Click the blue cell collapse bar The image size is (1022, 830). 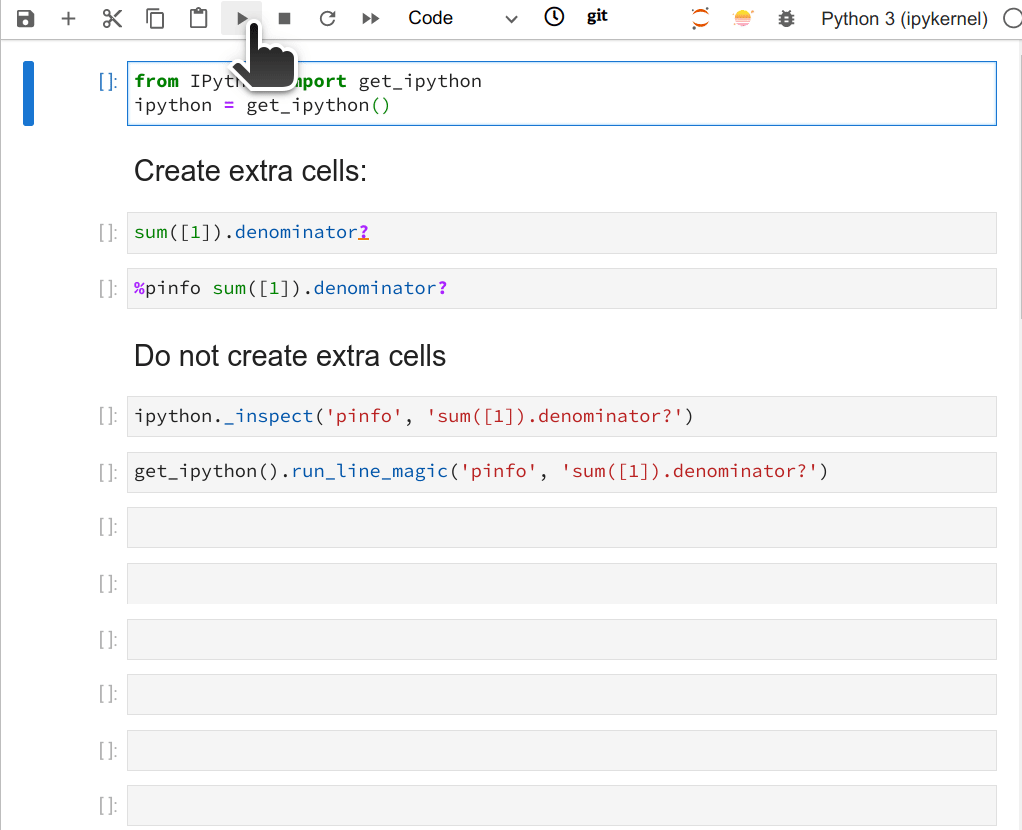[28, 93]
